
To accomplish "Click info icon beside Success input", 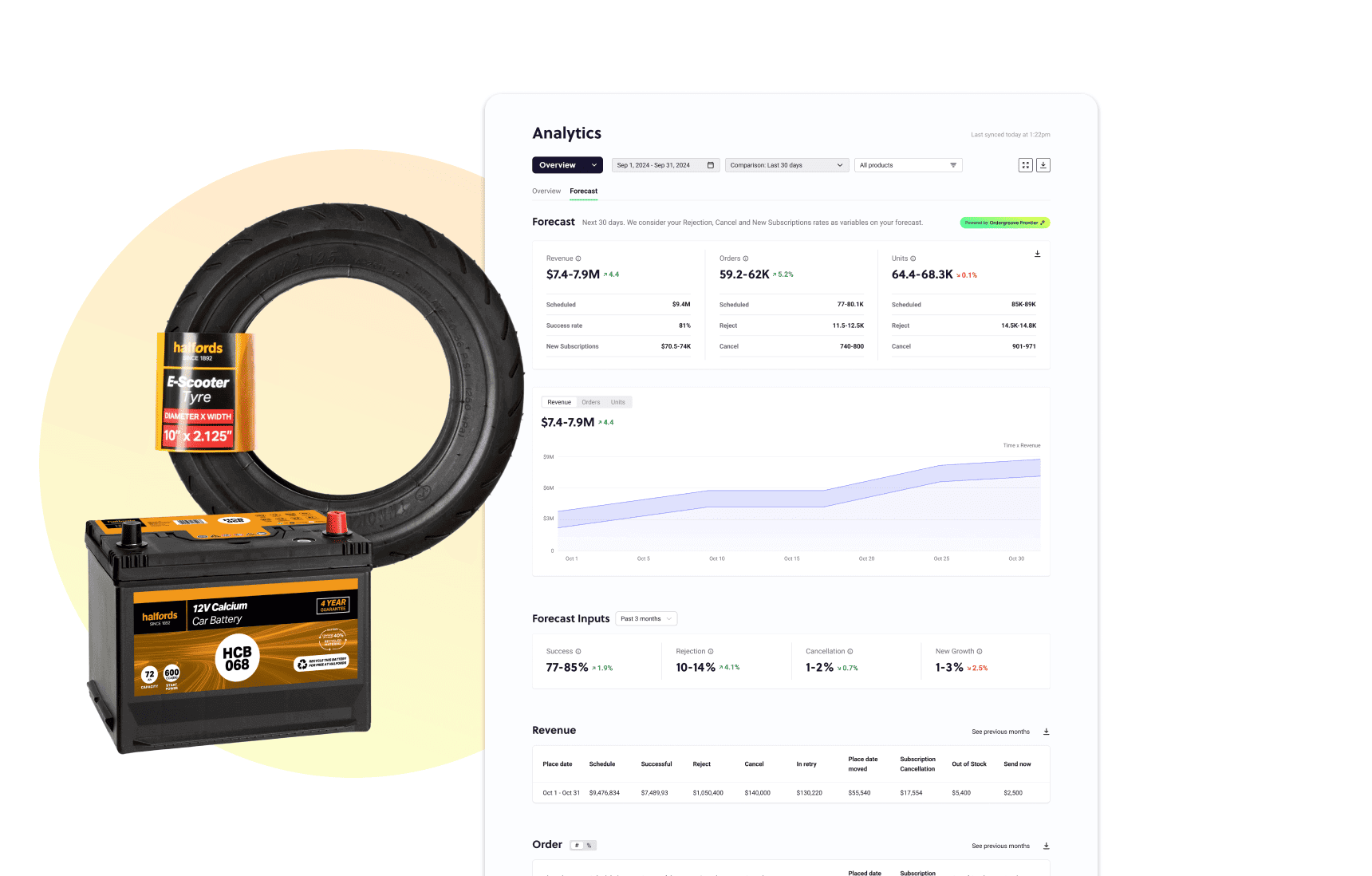I will coord(578,651).
